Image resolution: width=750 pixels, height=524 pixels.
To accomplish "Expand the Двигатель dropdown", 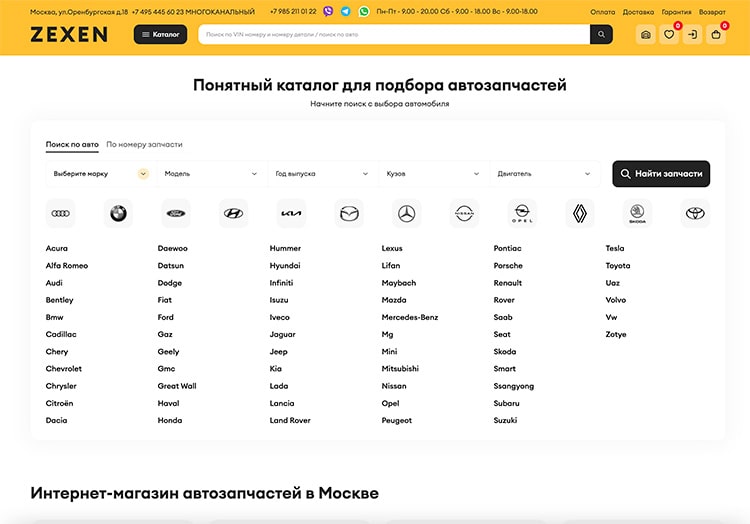I will 545,174.
